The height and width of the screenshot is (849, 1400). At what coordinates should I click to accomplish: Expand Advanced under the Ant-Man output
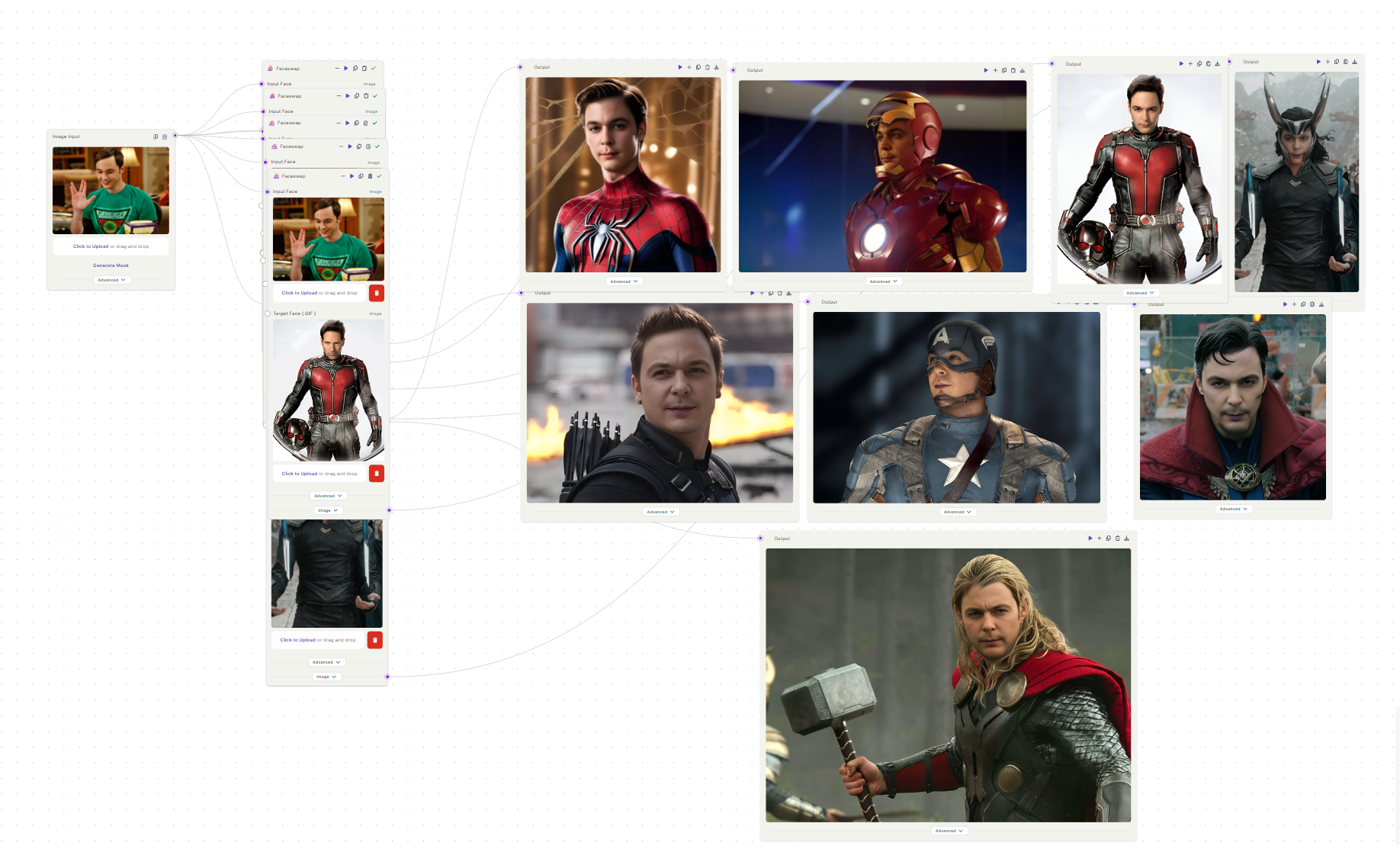click(x=1140, y=293)
